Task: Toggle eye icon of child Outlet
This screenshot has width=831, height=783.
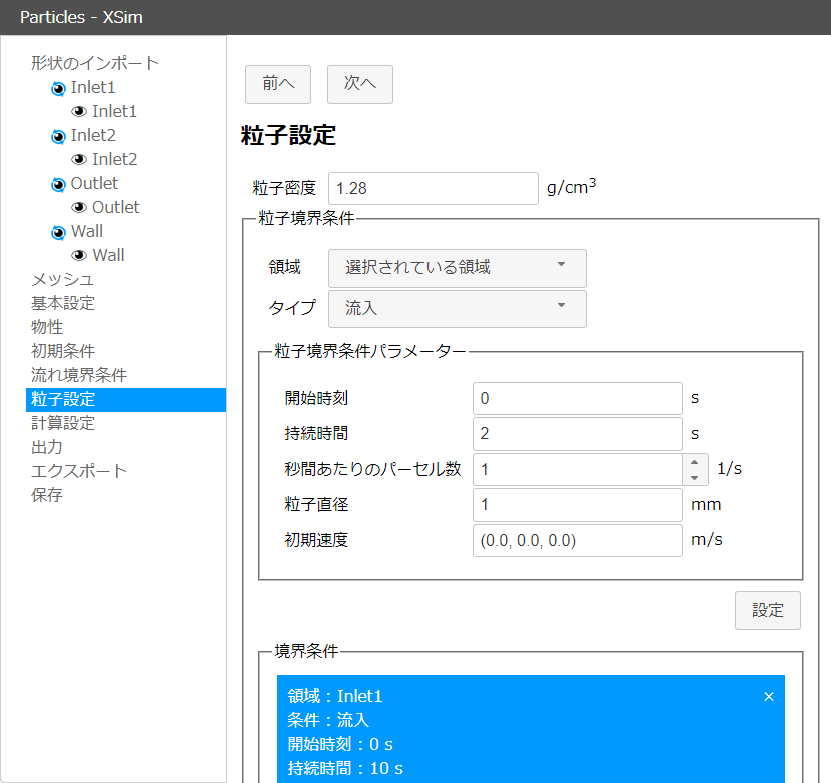Action: 79,207
